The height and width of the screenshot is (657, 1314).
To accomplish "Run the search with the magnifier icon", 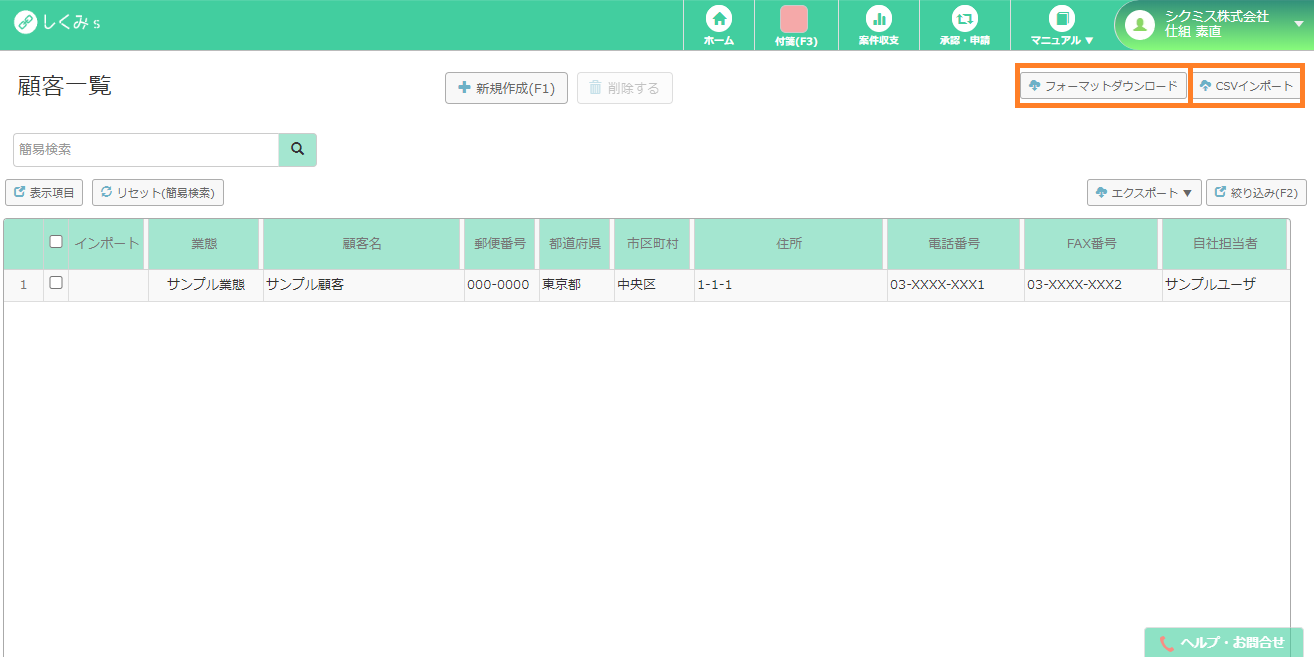I will (x=296, y=149).
